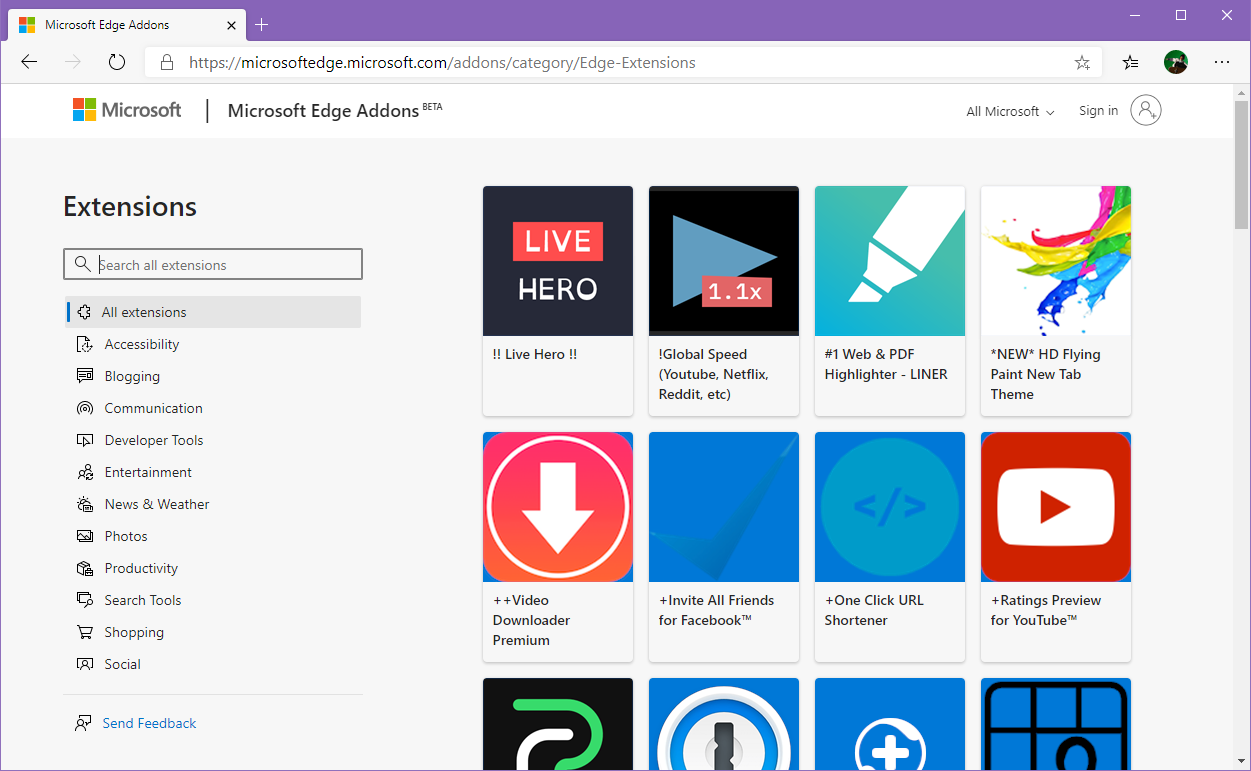Open the News & Weather category
1251x771 pixels.
[x=157, y=504]
